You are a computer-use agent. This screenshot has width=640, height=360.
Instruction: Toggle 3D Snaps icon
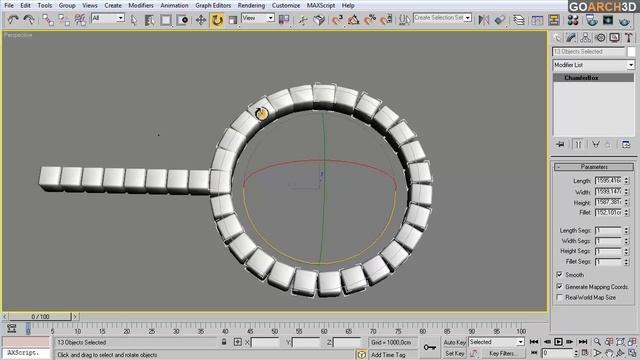point(337,20)
